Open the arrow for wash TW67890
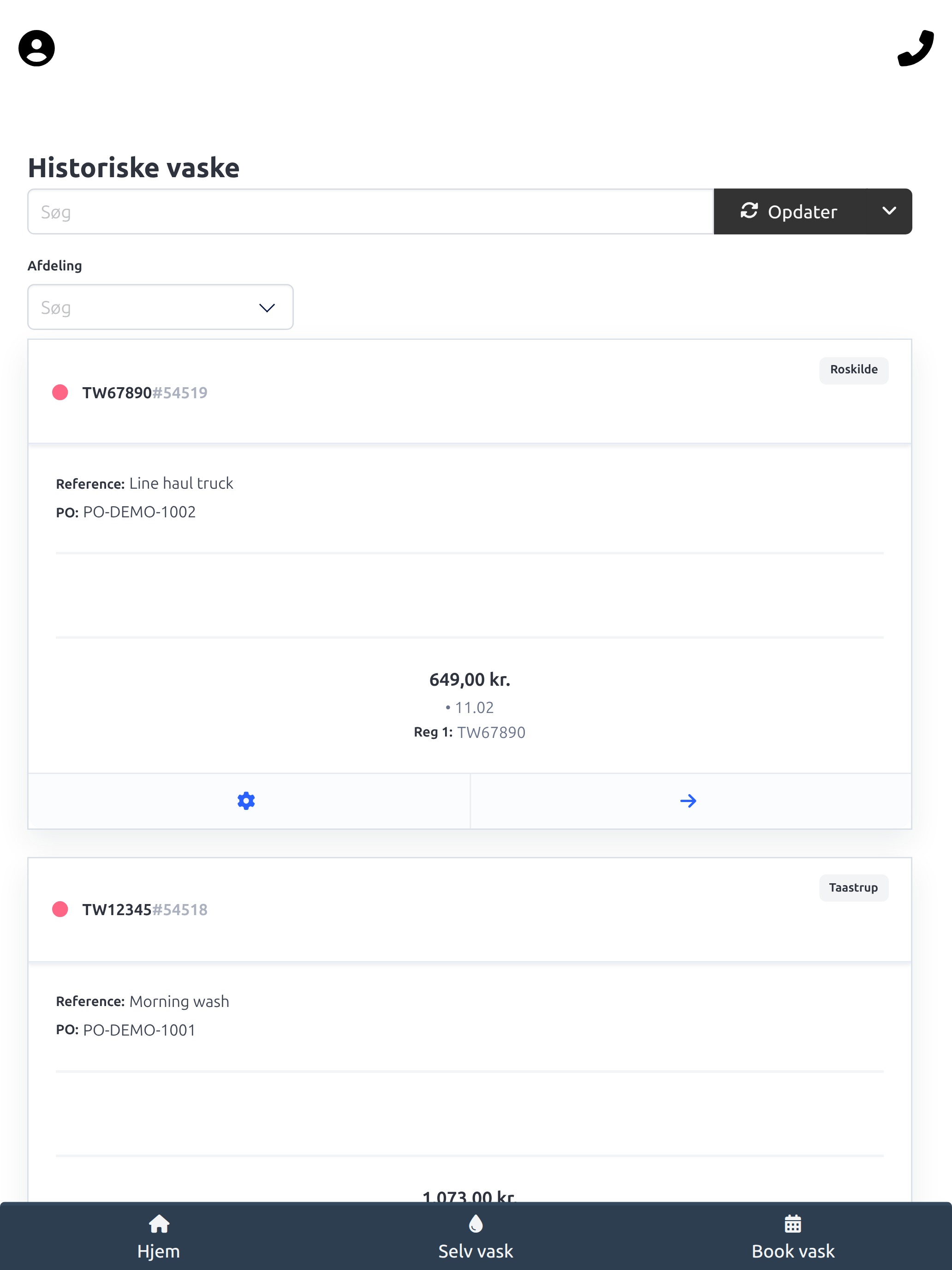The width and height of the screenshot is (952, 1270). (x=688, y=801)
